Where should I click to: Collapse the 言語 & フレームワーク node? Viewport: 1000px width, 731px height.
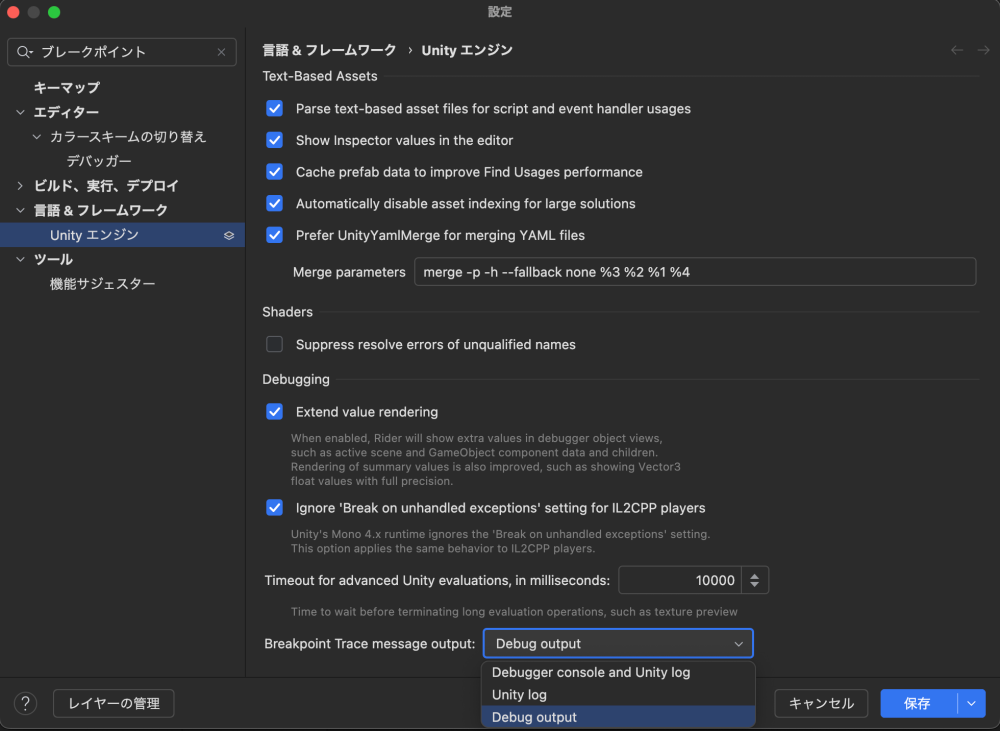pos(20,210)
